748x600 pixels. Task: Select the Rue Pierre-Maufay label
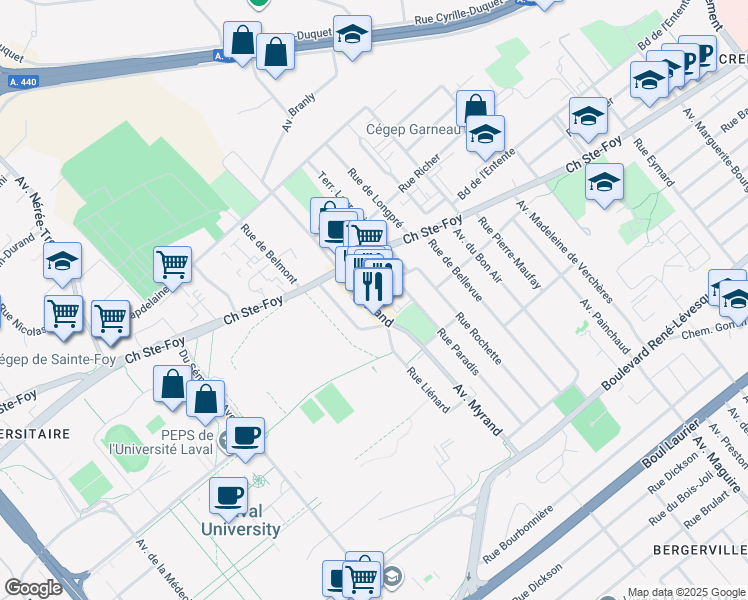click(x=510, y=253)
